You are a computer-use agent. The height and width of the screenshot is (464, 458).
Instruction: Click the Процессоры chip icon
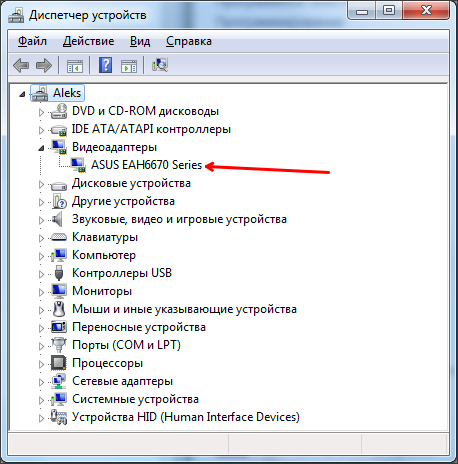59,363
